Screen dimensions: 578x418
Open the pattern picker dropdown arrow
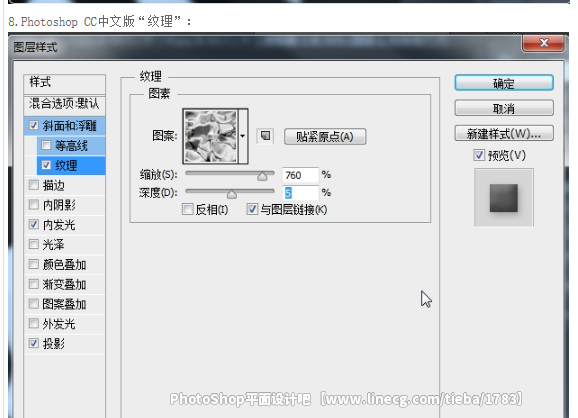[243, 136]
